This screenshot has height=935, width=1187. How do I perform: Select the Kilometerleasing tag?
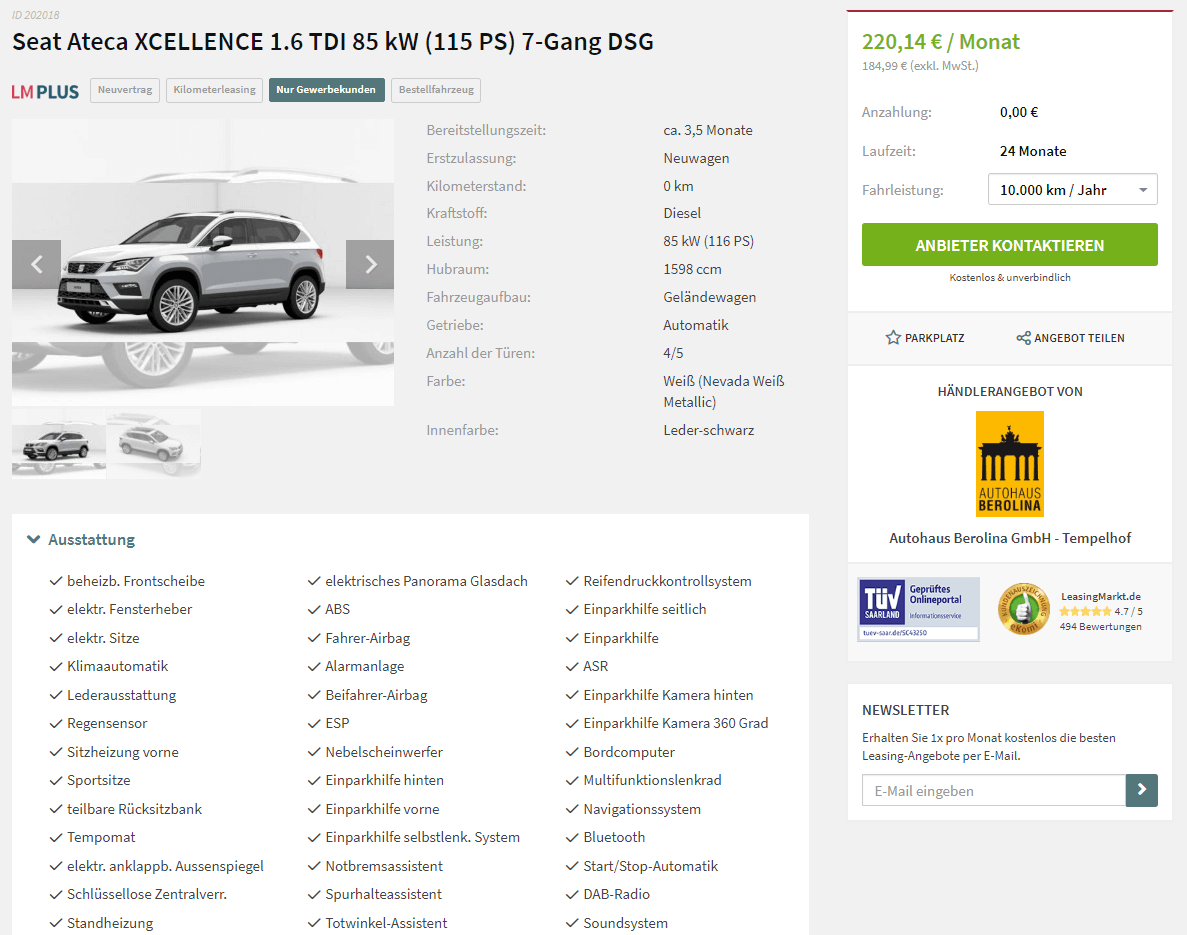point(214,90)
